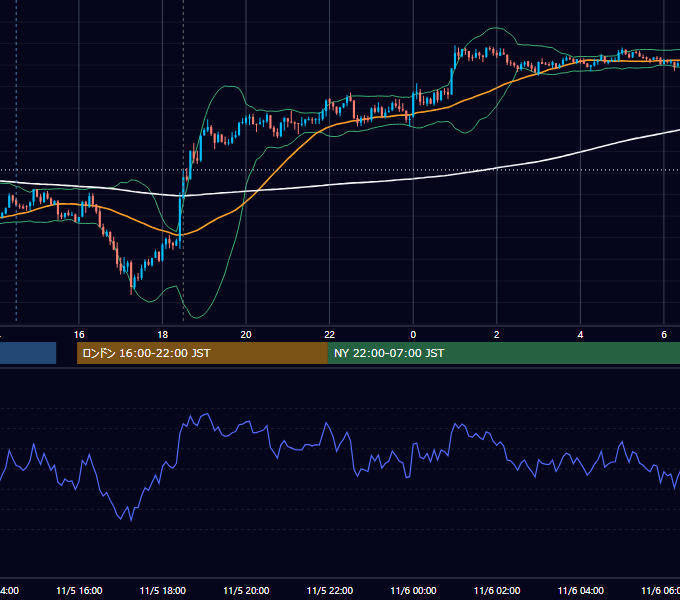Viewport: 680px width, 600px height.
Task: Click the 6 hour label on price chart axis
Action: pyautogui.click(x=664, y=335)
